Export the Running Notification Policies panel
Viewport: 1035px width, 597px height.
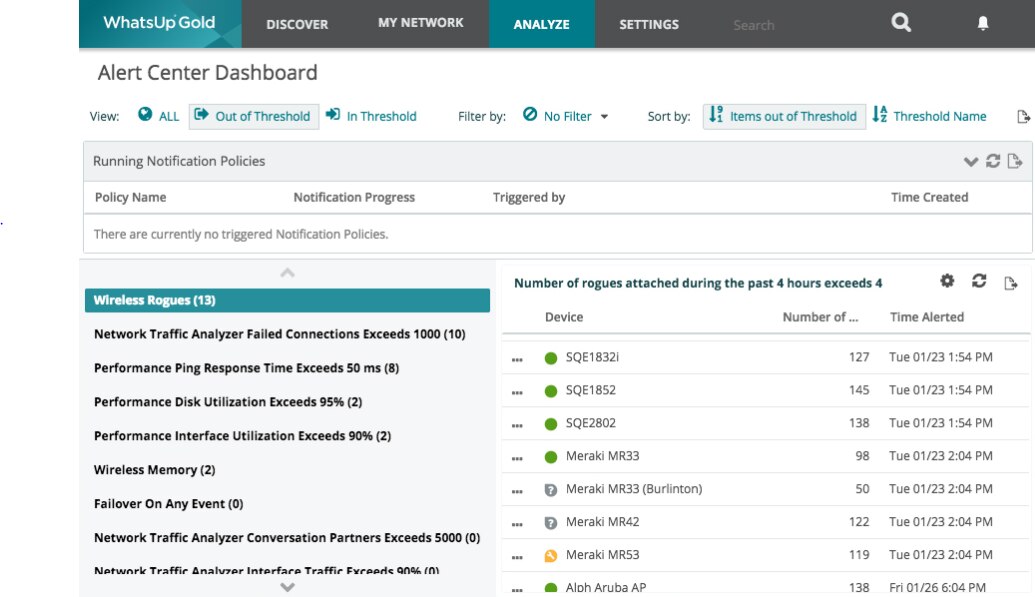pyautogui.click(x=1015, y=161)
